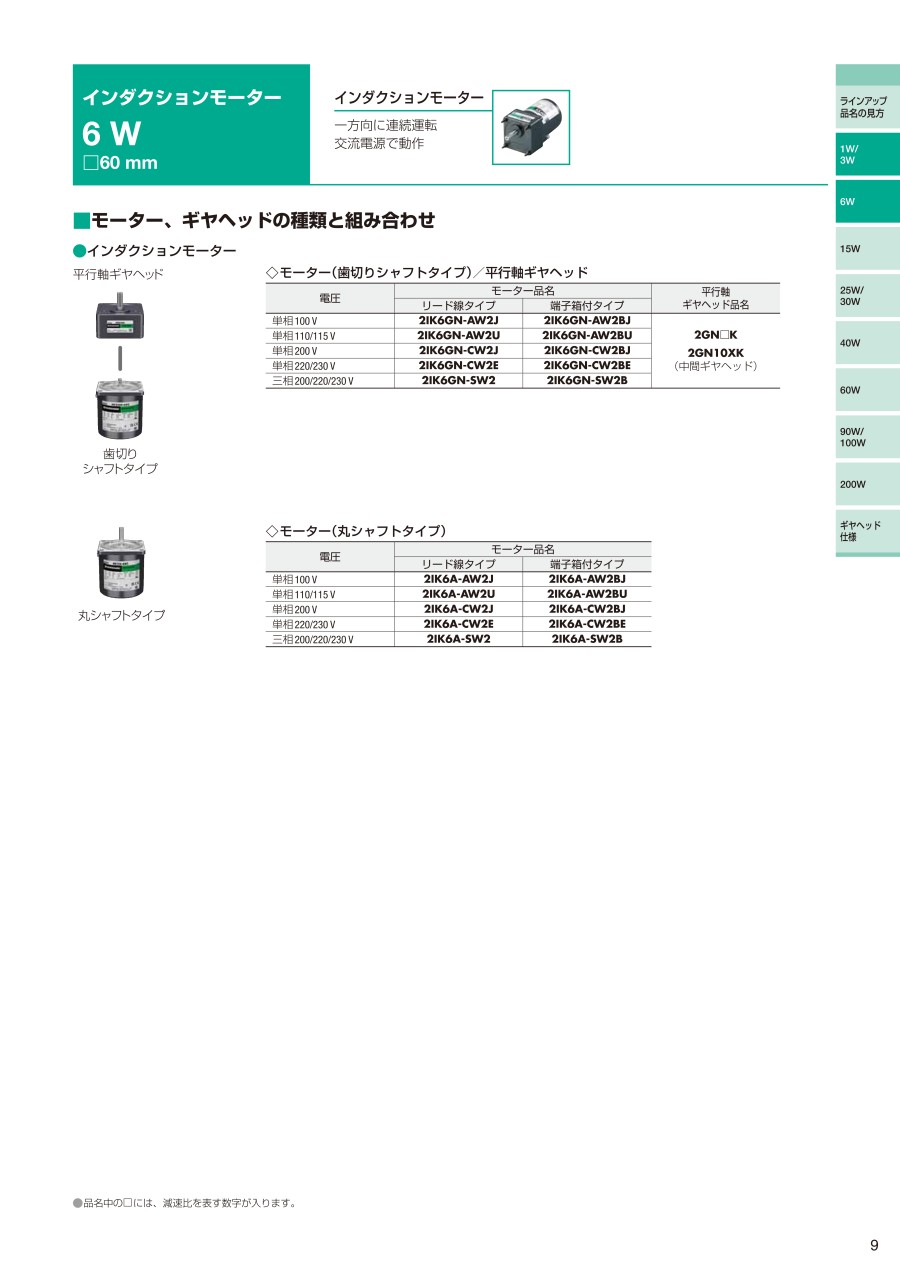Click the 歯切りシャフトタイプ motor image

[120, 408]
